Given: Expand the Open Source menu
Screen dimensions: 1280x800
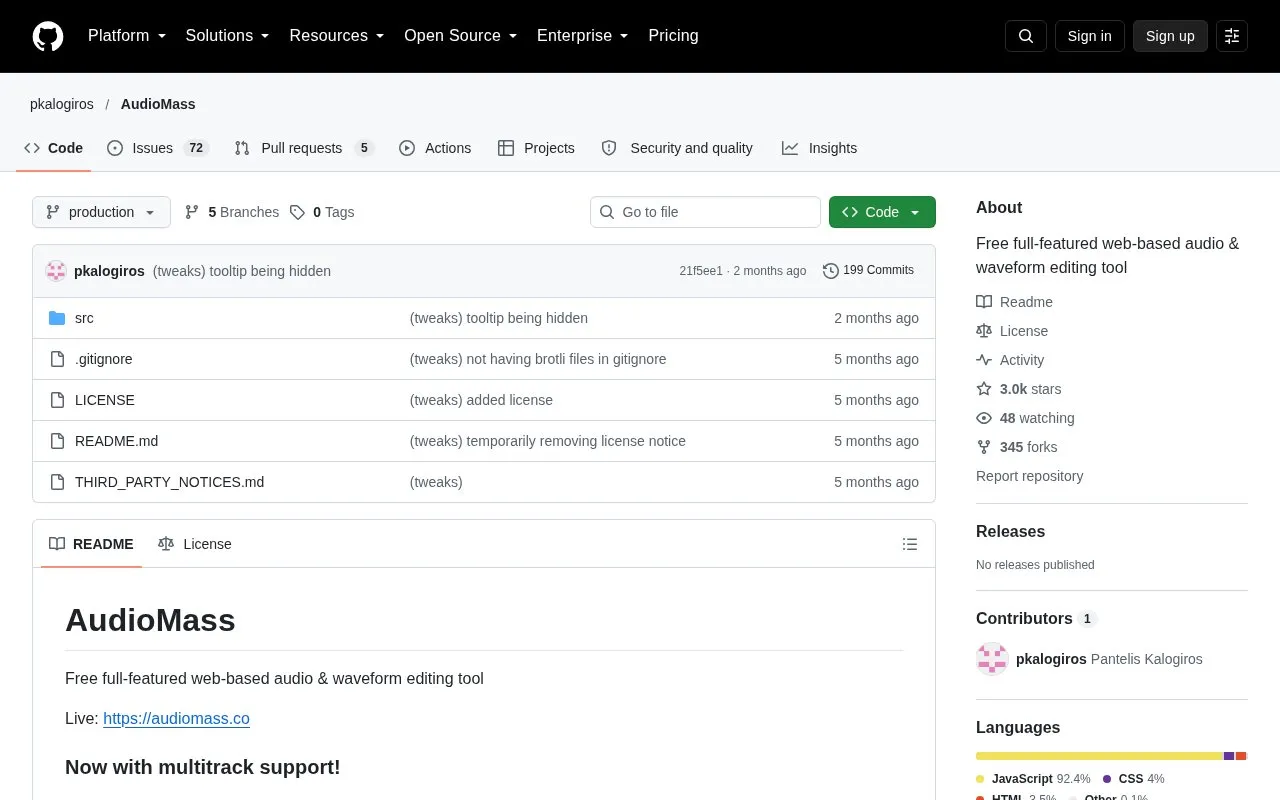Looking at the screenshot, I should coord(461,36).
